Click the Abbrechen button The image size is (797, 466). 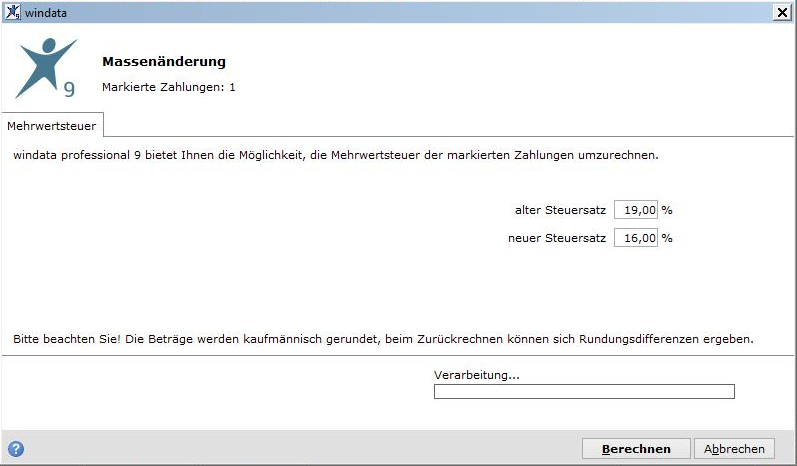point(734,449)
